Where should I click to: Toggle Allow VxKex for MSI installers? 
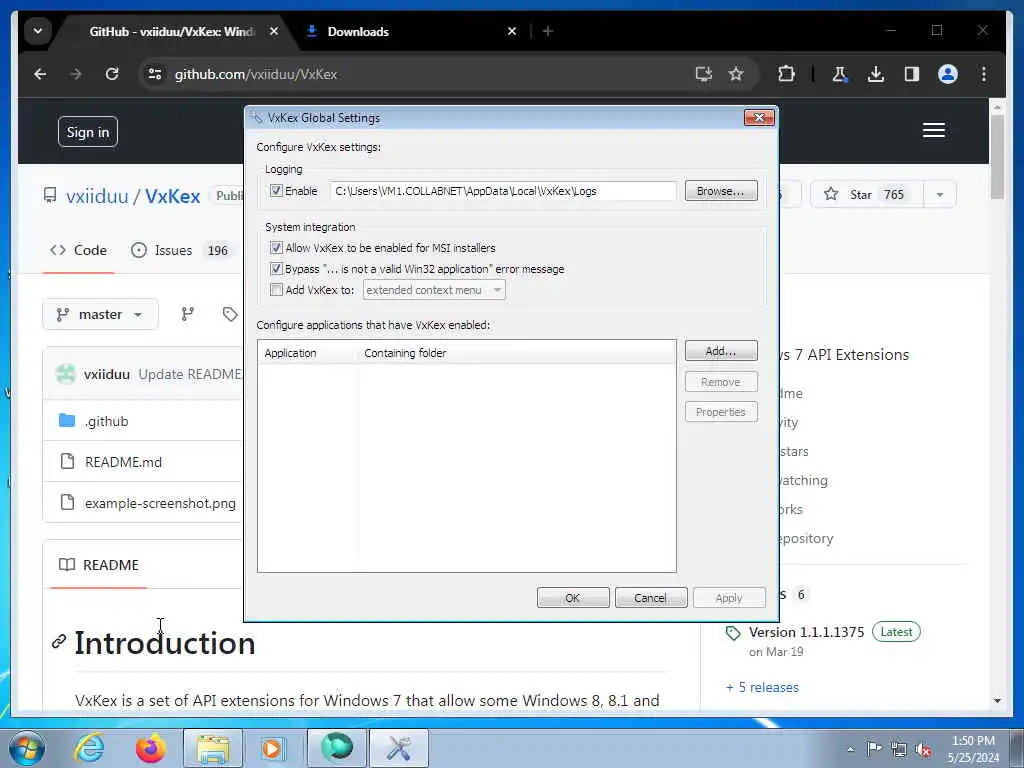[x=276, y=248]
